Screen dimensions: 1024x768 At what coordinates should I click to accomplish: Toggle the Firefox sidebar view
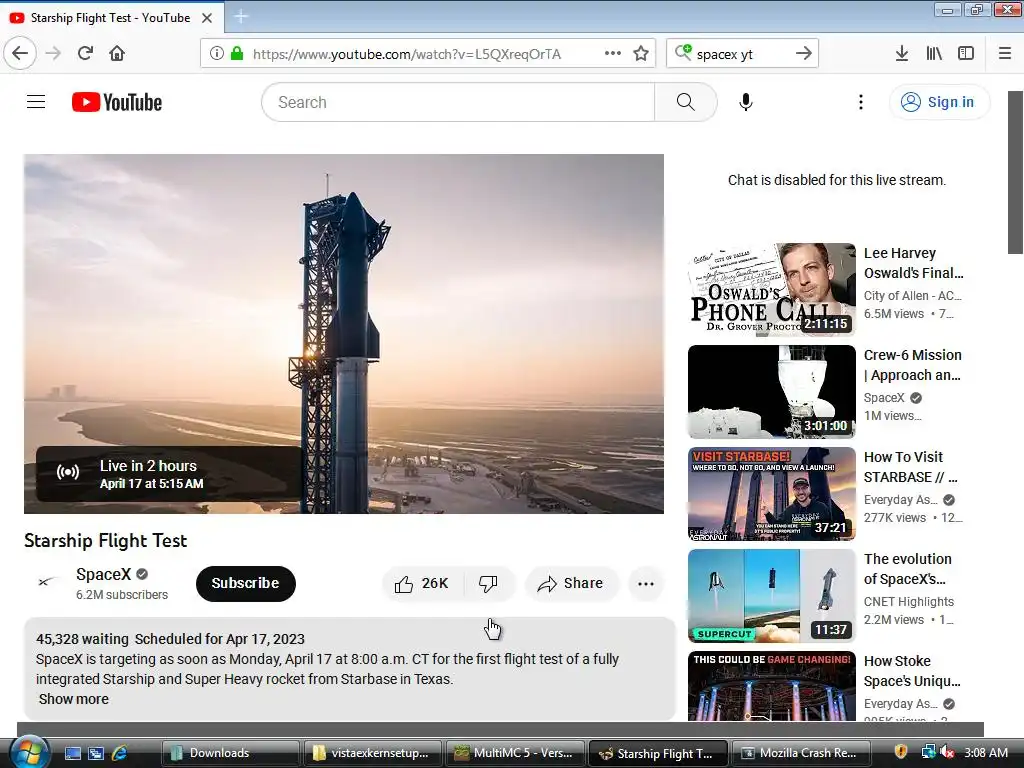click(966, 53)
